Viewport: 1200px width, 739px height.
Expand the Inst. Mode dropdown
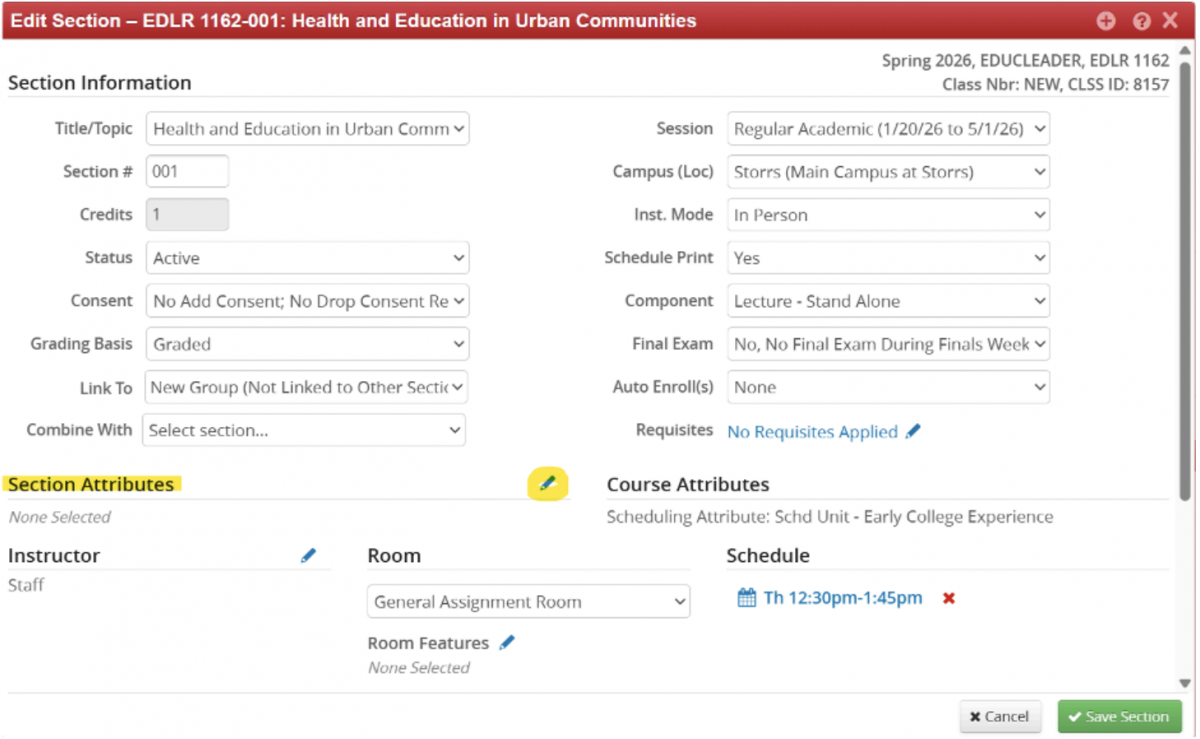point(888,215)
